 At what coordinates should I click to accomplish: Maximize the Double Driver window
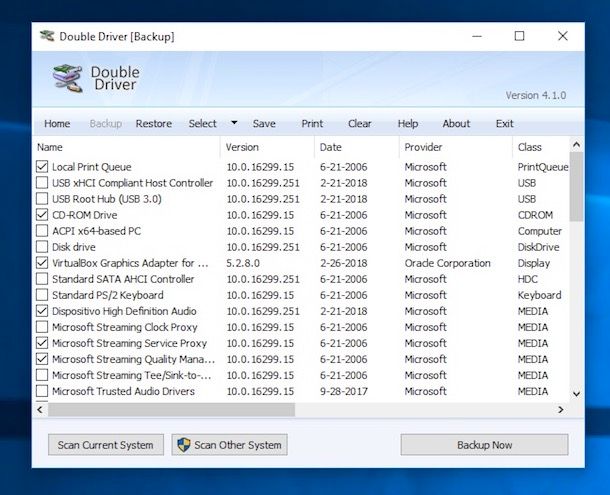click(519, 36)
